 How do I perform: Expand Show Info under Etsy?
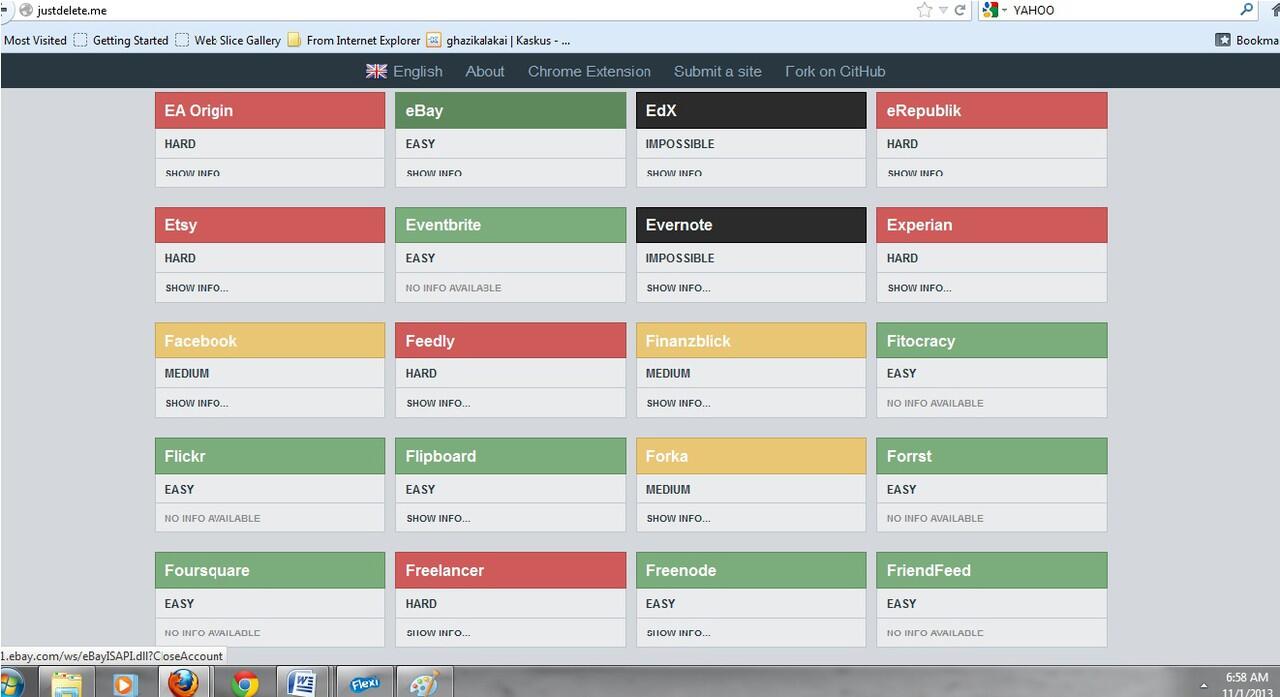point(197,288)
